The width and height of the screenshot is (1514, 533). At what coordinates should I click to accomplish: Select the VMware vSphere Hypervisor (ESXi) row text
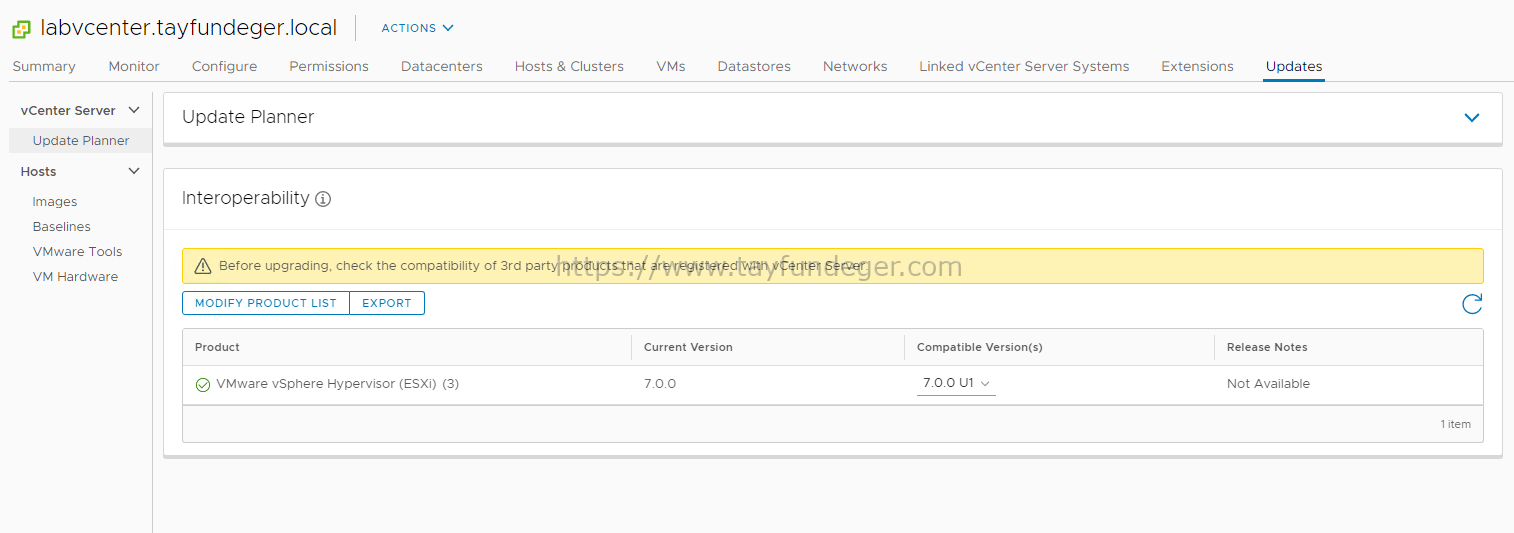[x=337, y=384]
